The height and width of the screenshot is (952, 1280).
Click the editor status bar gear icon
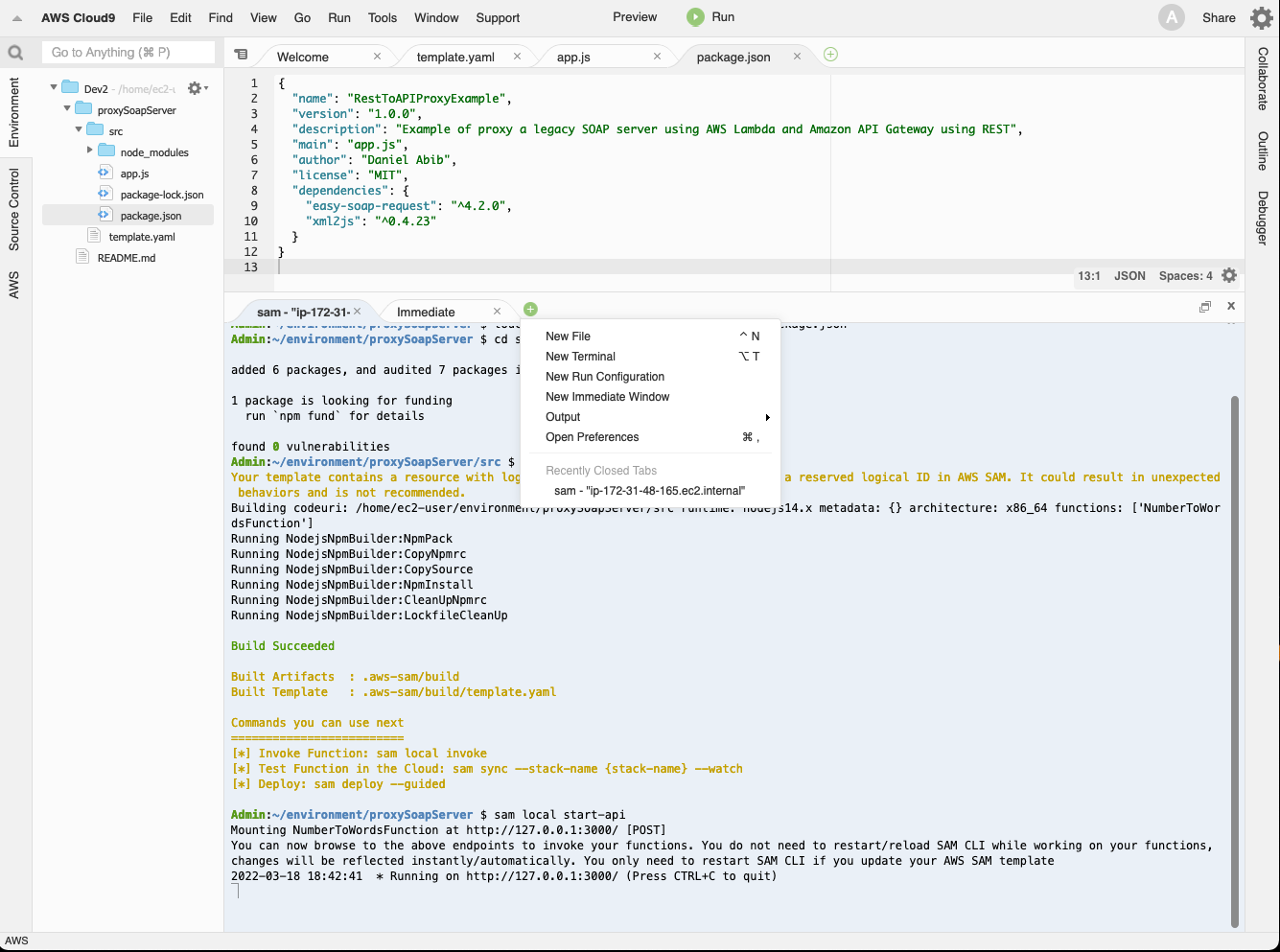point(1229,276)
